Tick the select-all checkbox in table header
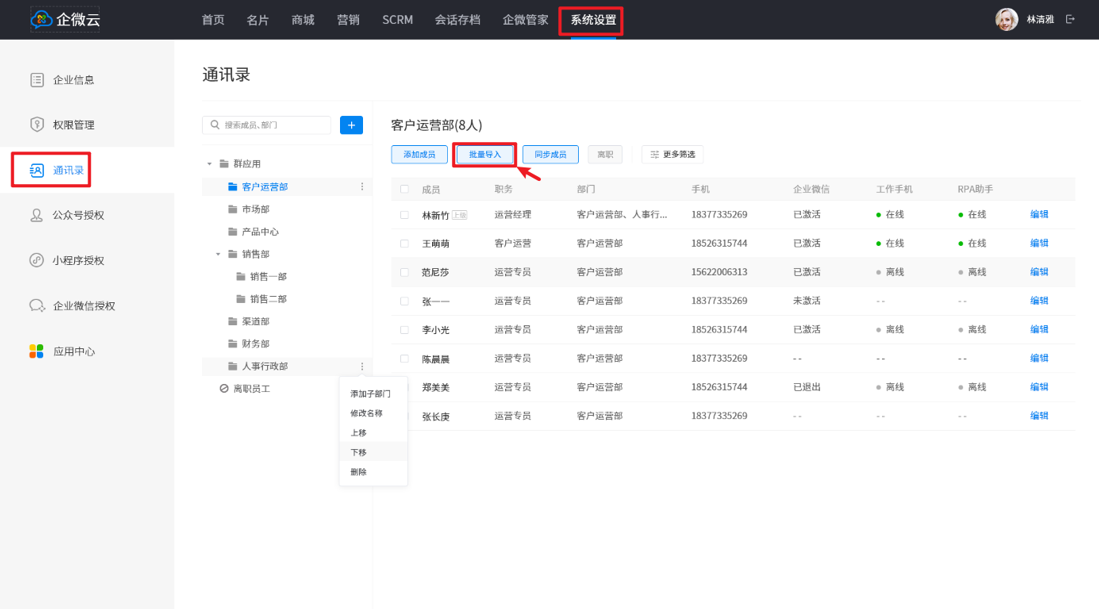 (x=404, y=189)
